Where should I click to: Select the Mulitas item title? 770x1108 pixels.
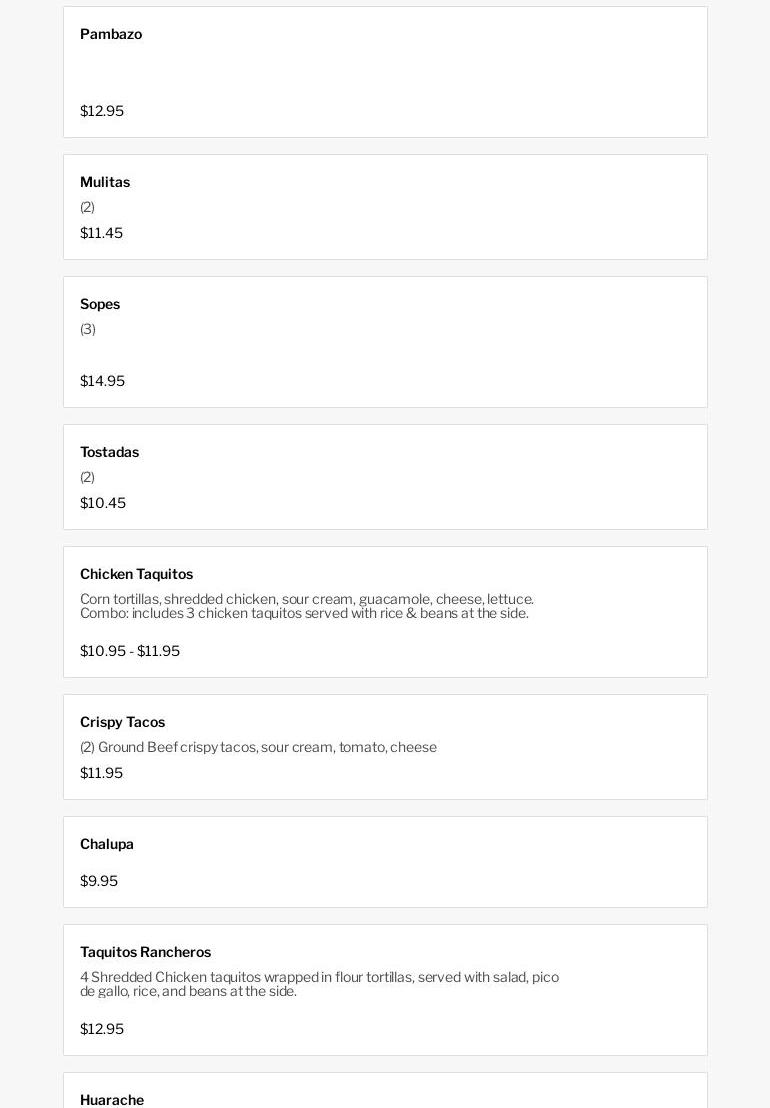click(105, 182)
